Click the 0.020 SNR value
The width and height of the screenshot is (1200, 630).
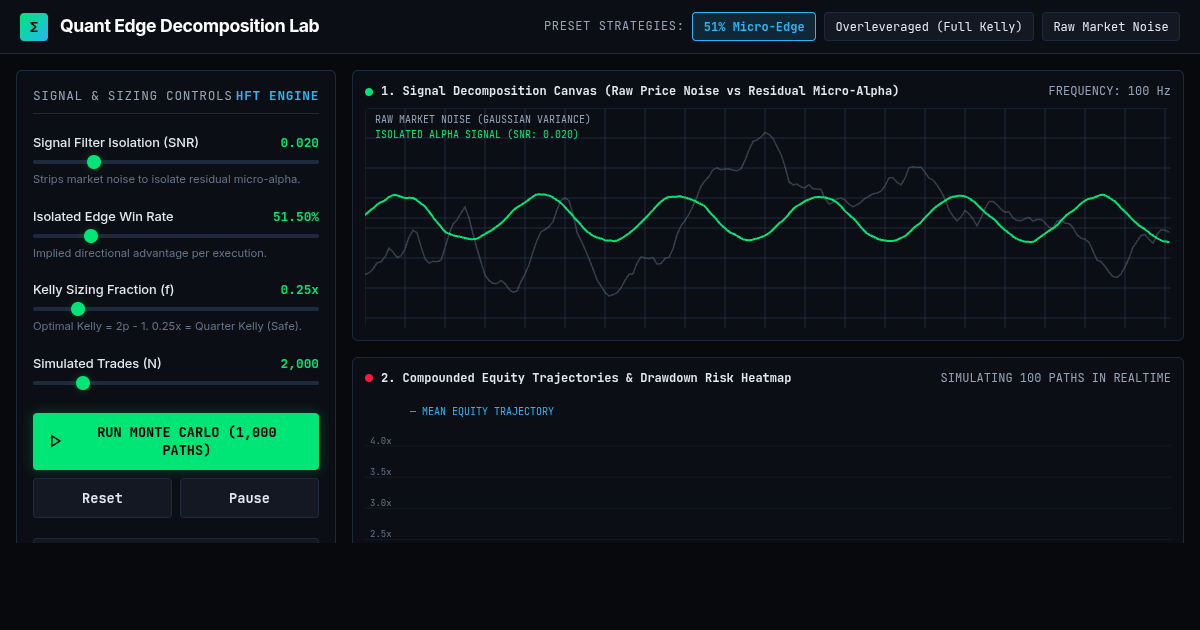pos(299,143)
